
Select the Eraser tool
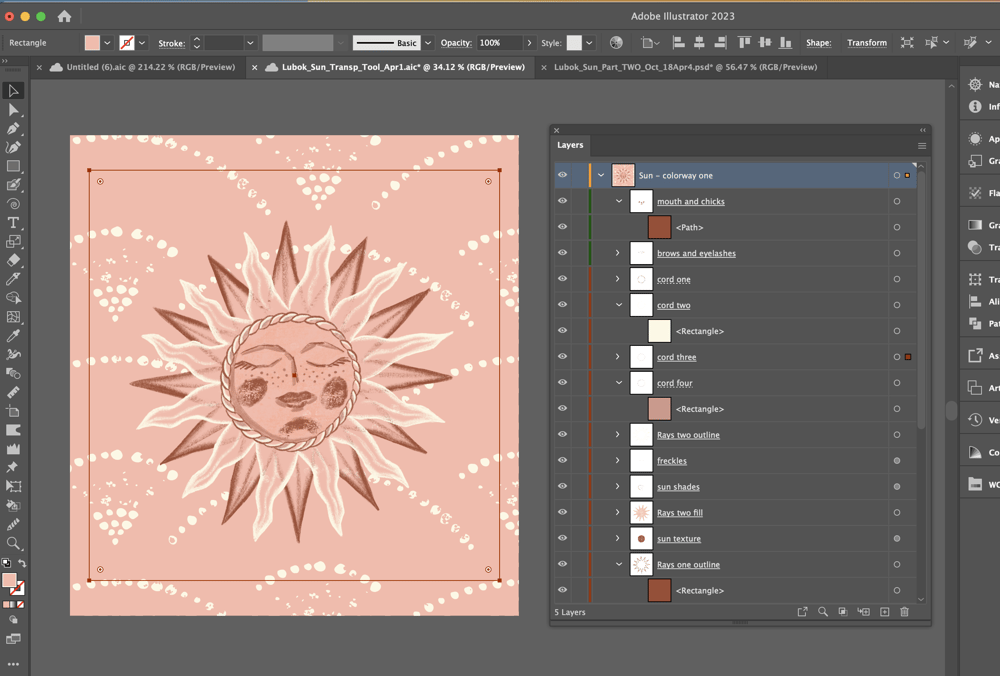13,260
